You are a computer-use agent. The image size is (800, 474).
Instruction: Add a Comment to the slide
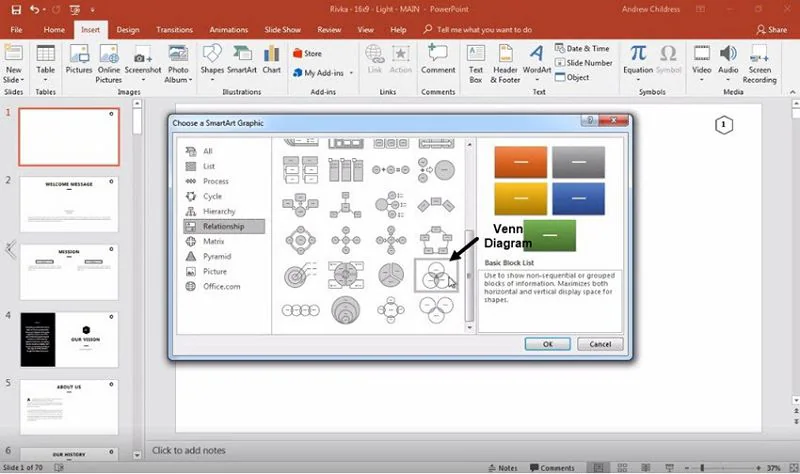click(438, 60)
